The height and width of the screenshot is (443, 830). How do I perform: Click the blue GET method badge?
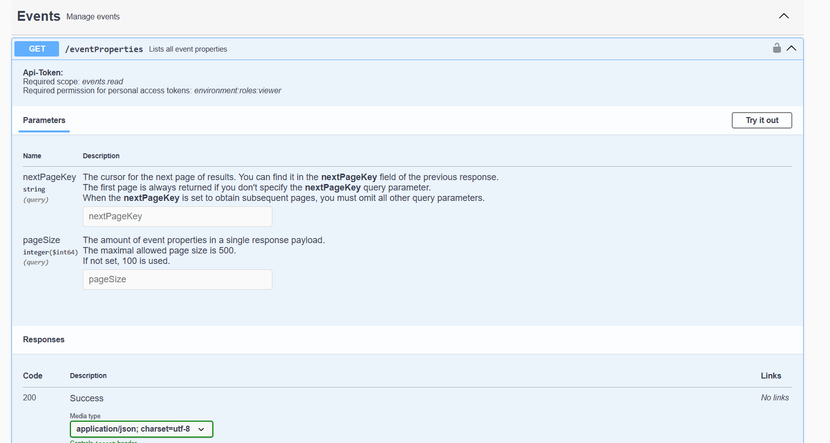point(37,48)
